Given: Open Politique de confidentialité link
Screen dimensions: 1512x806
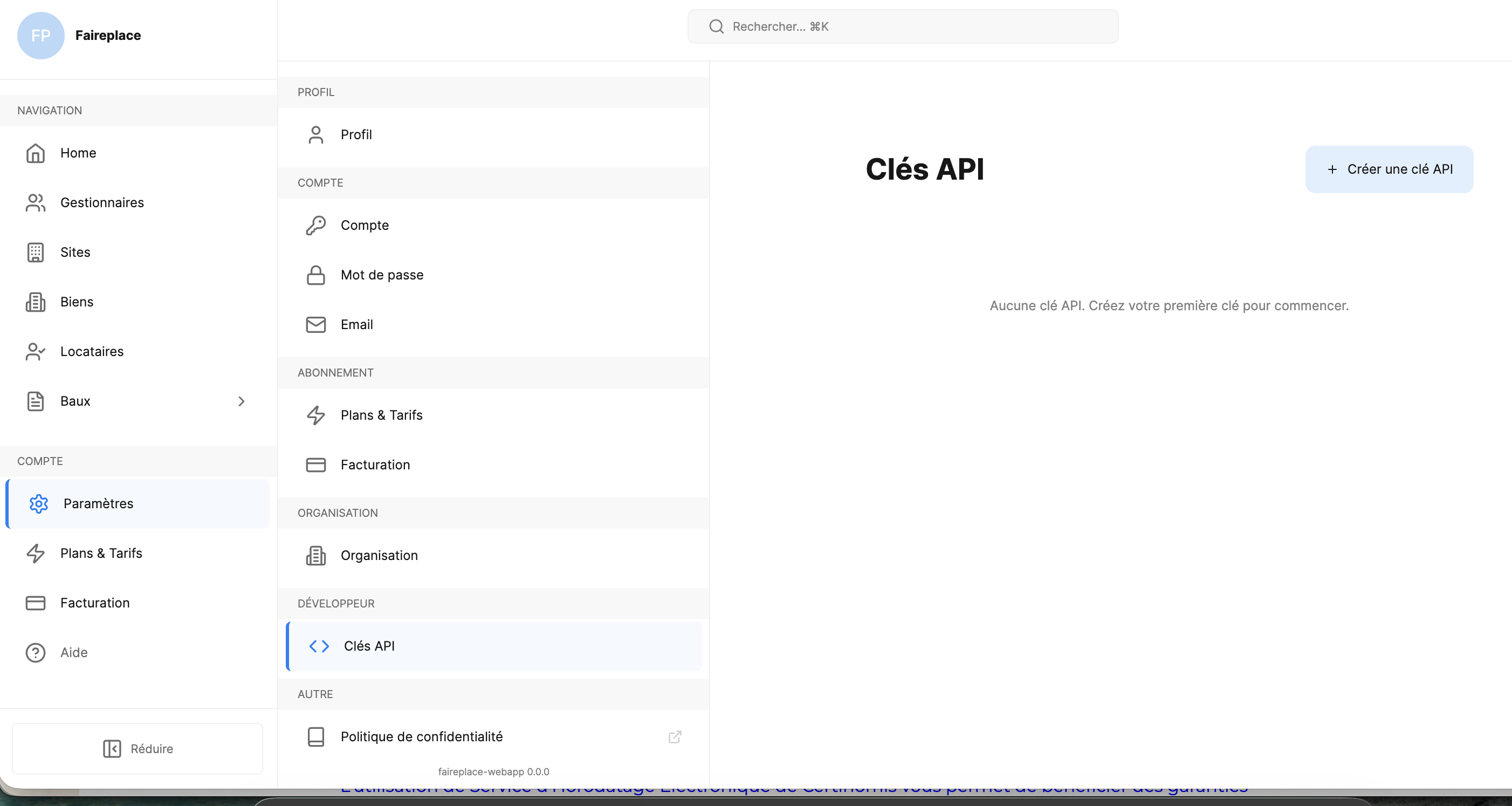Looking at the screenshot, I should click(x=422, y=738).
